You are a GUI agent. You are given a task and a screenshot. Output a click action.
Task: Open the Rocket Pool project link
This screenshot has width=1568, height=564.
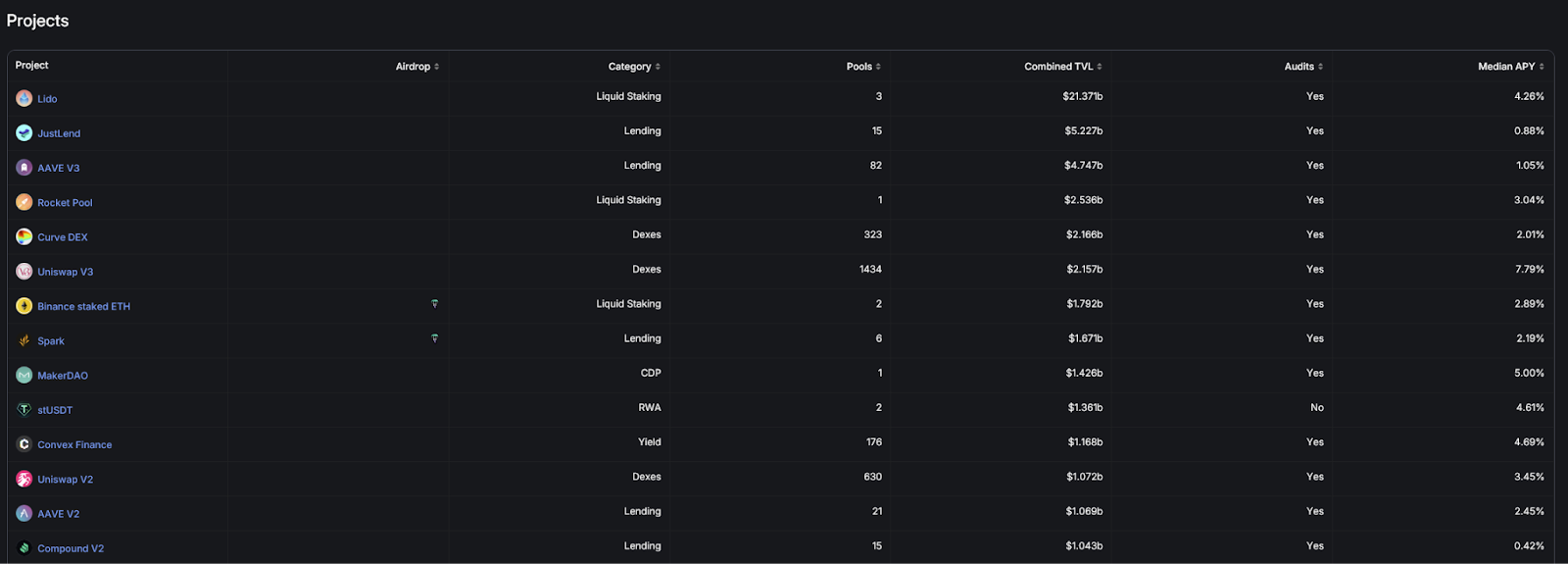[x=65, y=203]
